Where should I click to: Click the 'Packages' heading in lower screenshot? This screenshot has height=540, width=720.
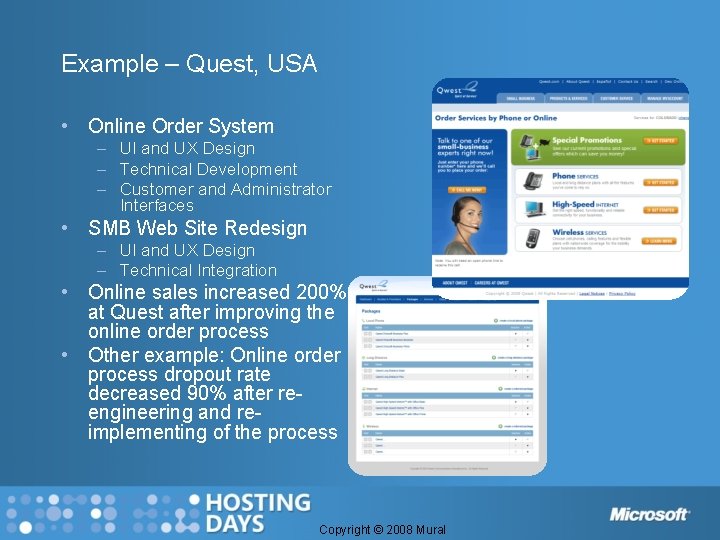(371, 311)
